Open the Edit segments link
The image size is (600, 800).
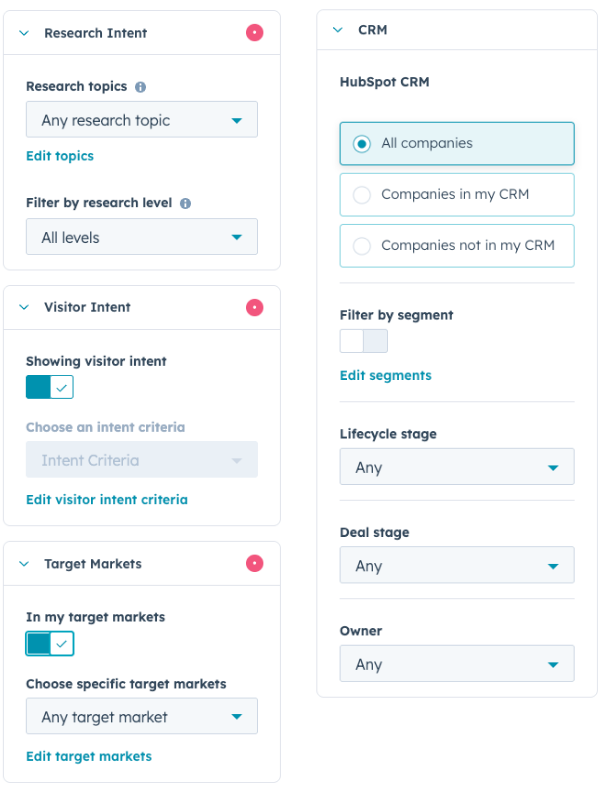point(386,376)
